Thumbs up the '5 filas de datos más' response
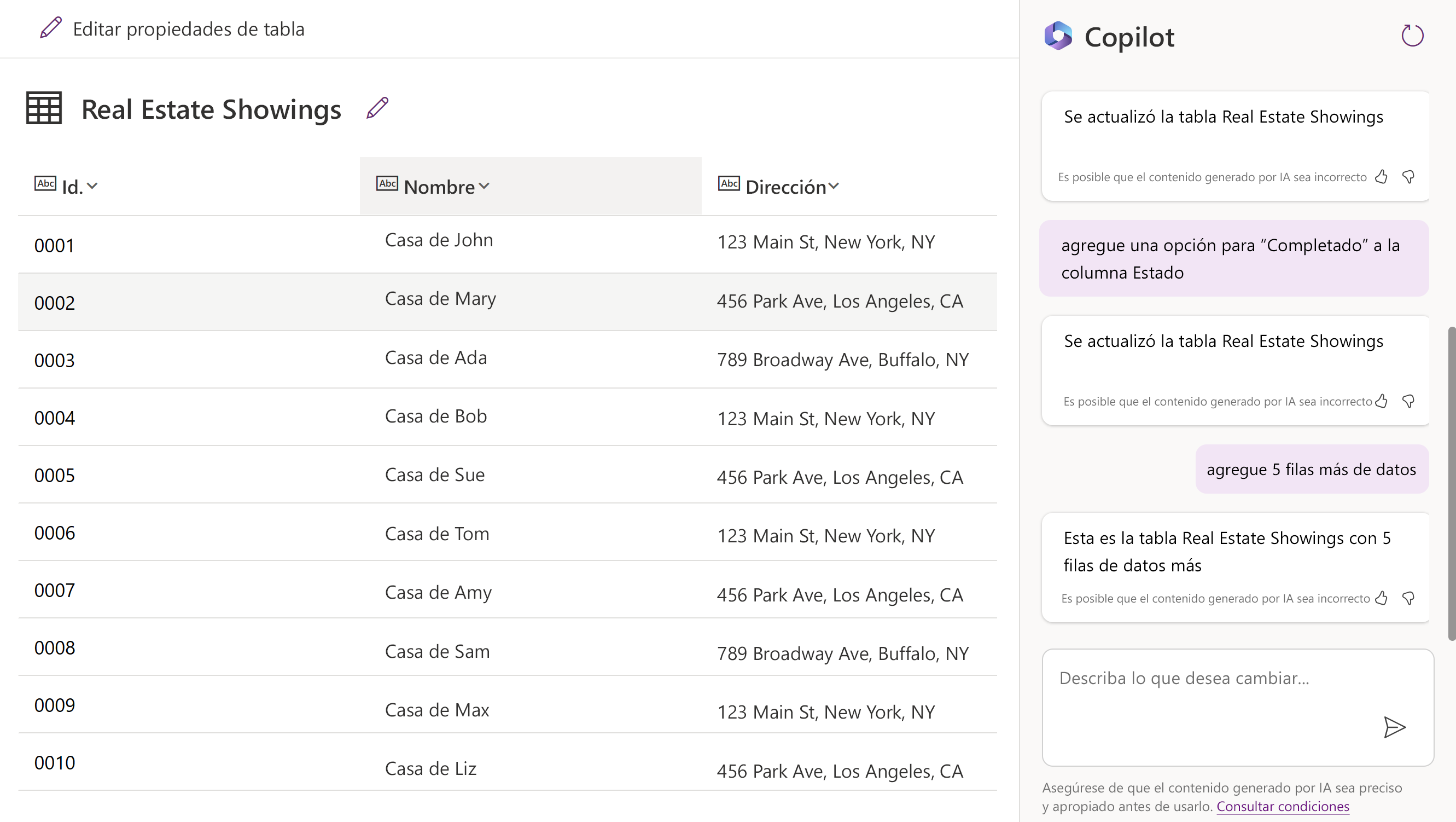The width and height of the screenshot is (1456, 822). point(1382,598)
